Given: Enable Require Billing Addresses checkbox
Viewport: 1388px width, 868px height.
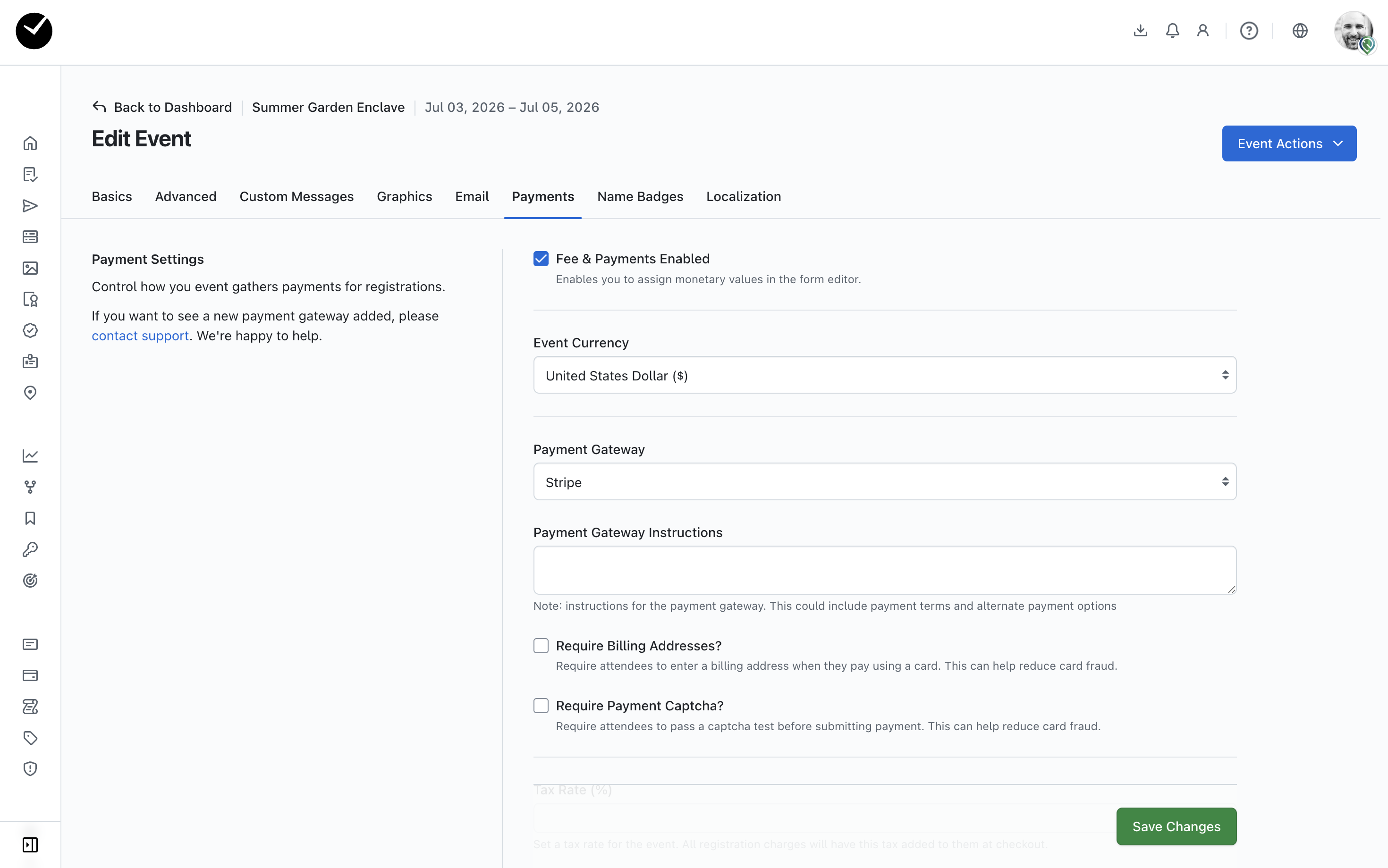Looking at the screenshot, I should (541, 646).
